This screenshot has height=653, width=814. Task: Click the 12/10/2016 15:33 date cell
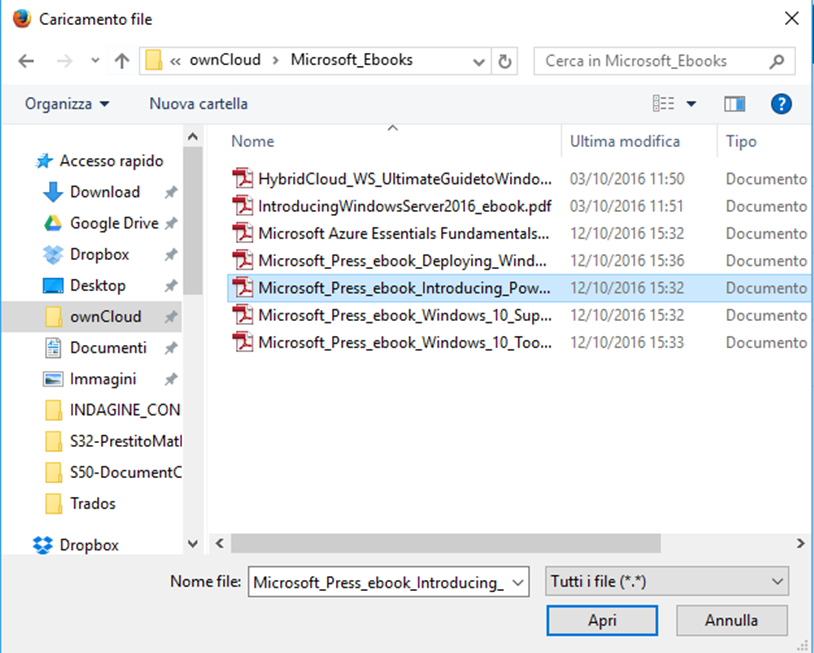(x=627, y=342)
